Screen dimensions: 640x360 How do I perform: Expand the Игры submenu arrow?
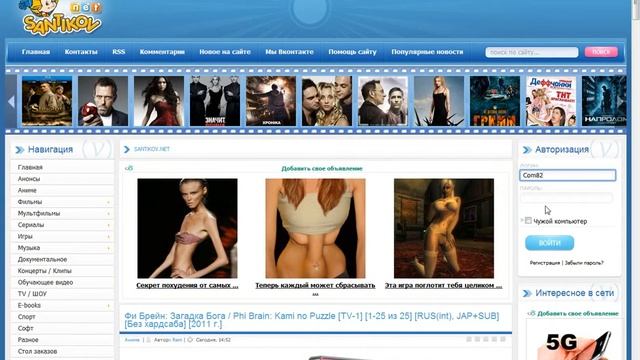[109, 236]
